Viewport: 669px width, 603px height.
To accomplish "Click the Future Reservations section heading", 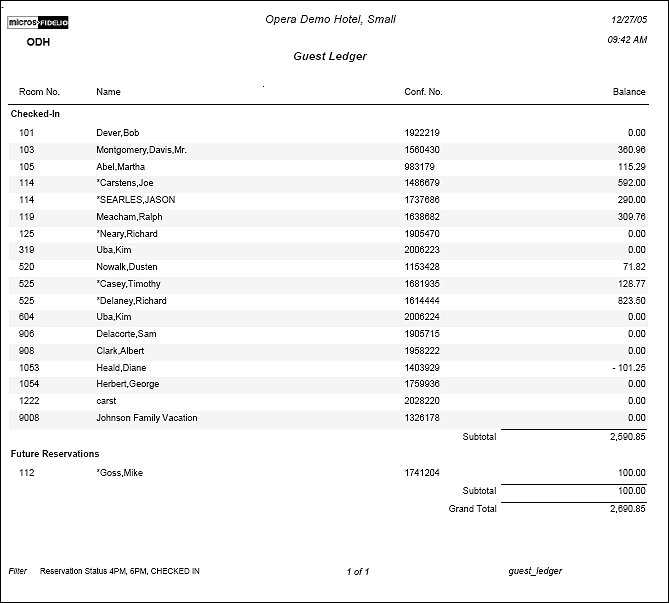I will click(55, 454).
